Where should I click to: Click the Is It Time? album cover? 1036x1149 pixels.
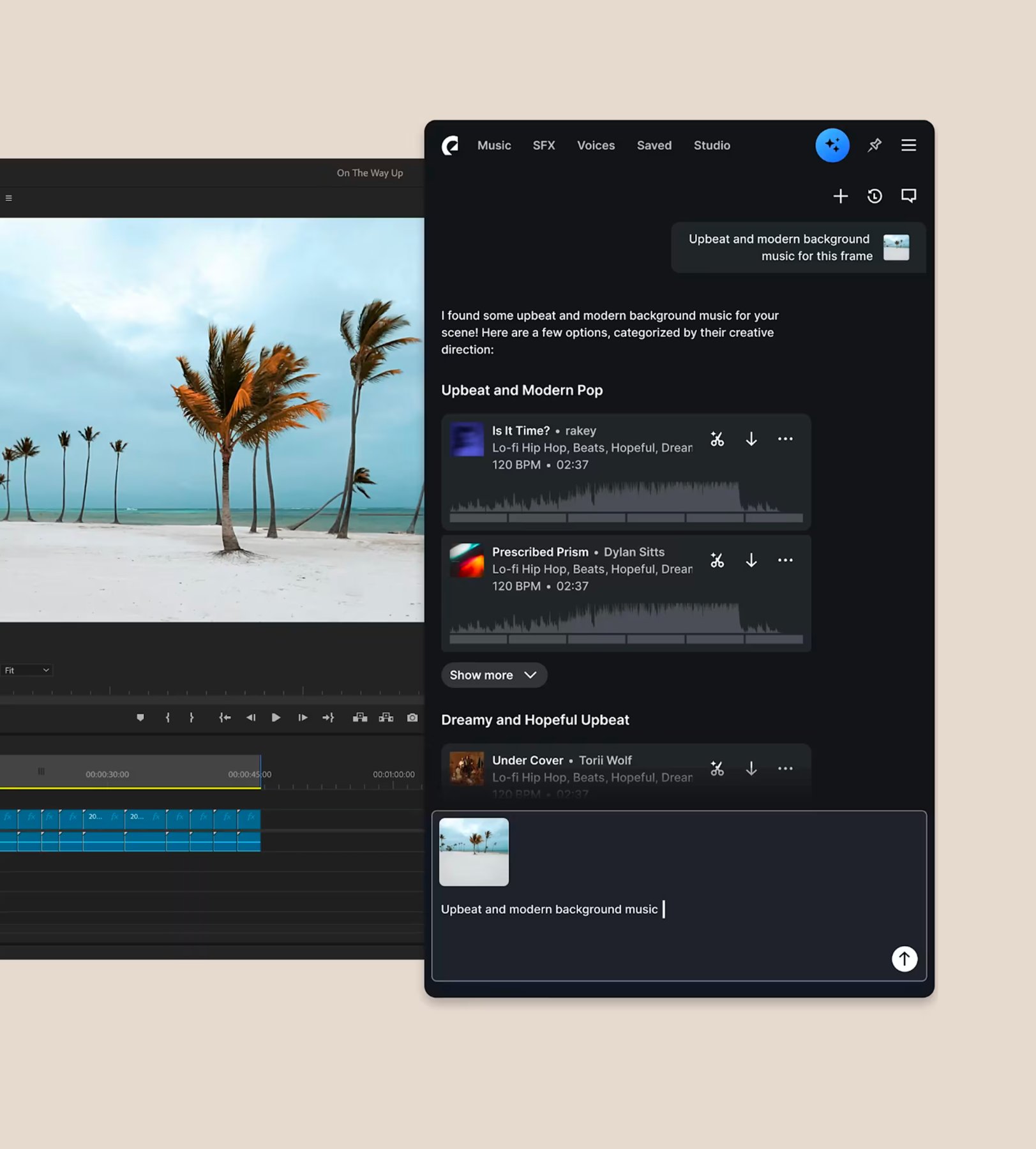(x=467, y=439)
